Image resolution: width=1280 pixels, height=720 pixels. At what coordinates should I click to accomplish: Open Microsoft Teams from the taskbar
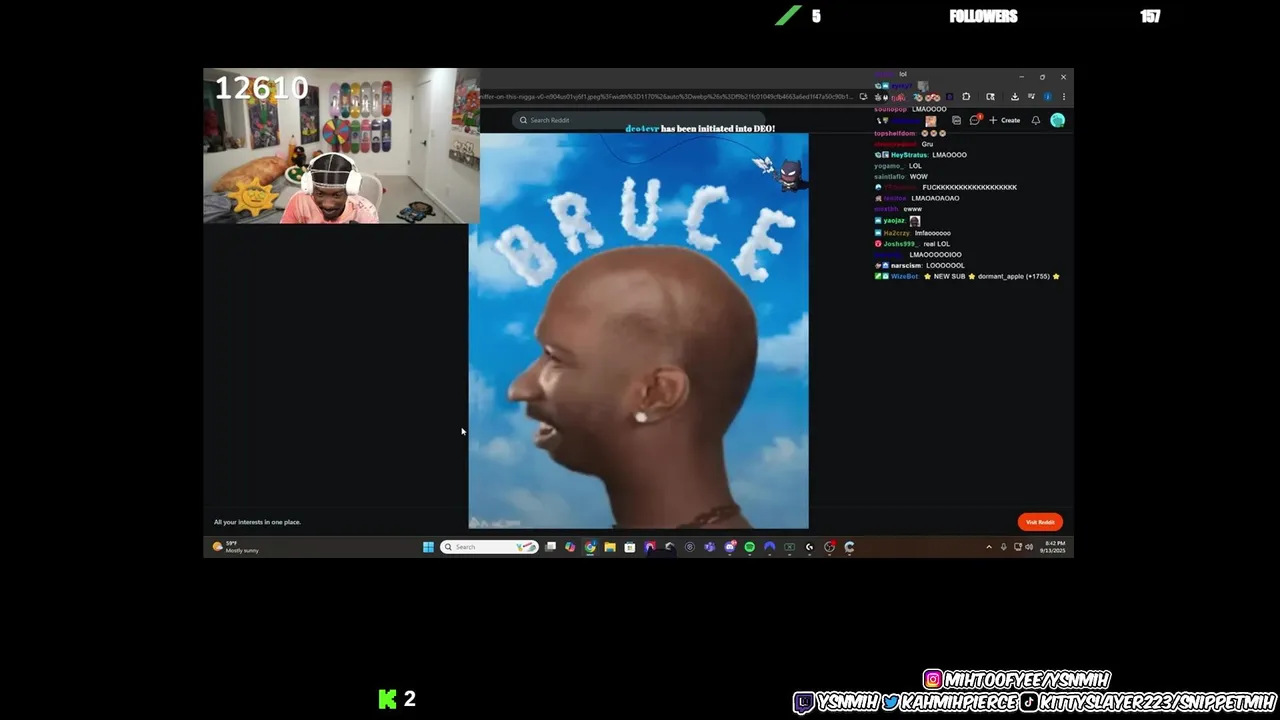pos(710,547)
